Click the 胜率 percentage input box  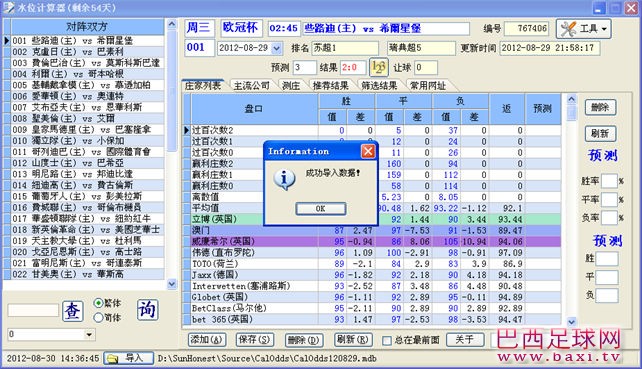click(x=609, y=181)
